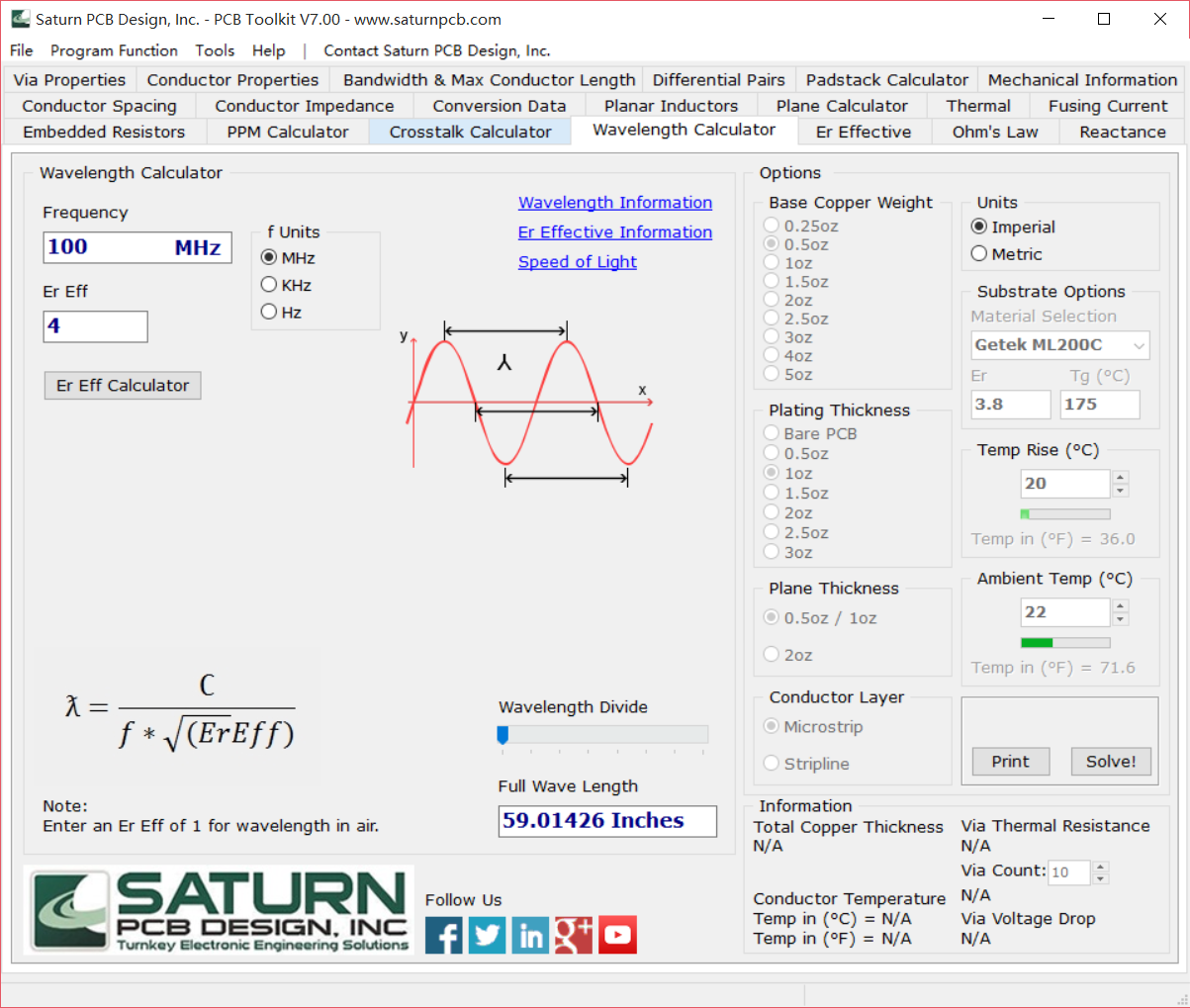Click the Via Count stepper down arrow
The height and width of the screenshot is (1008, 1190).
(x=1099, y=878)
